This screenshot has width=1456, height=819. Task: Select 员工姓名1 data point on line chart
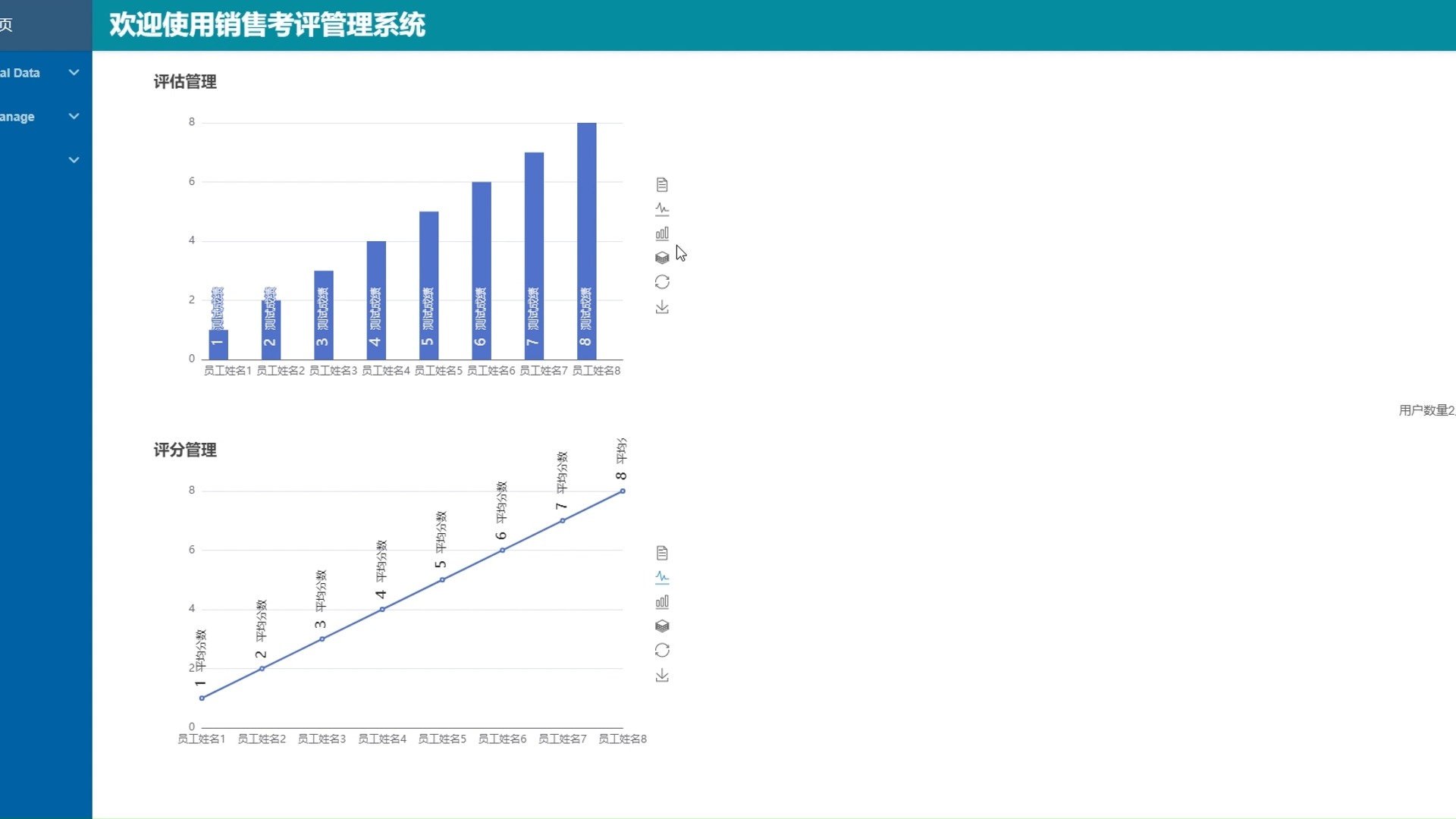click(202, 698)
